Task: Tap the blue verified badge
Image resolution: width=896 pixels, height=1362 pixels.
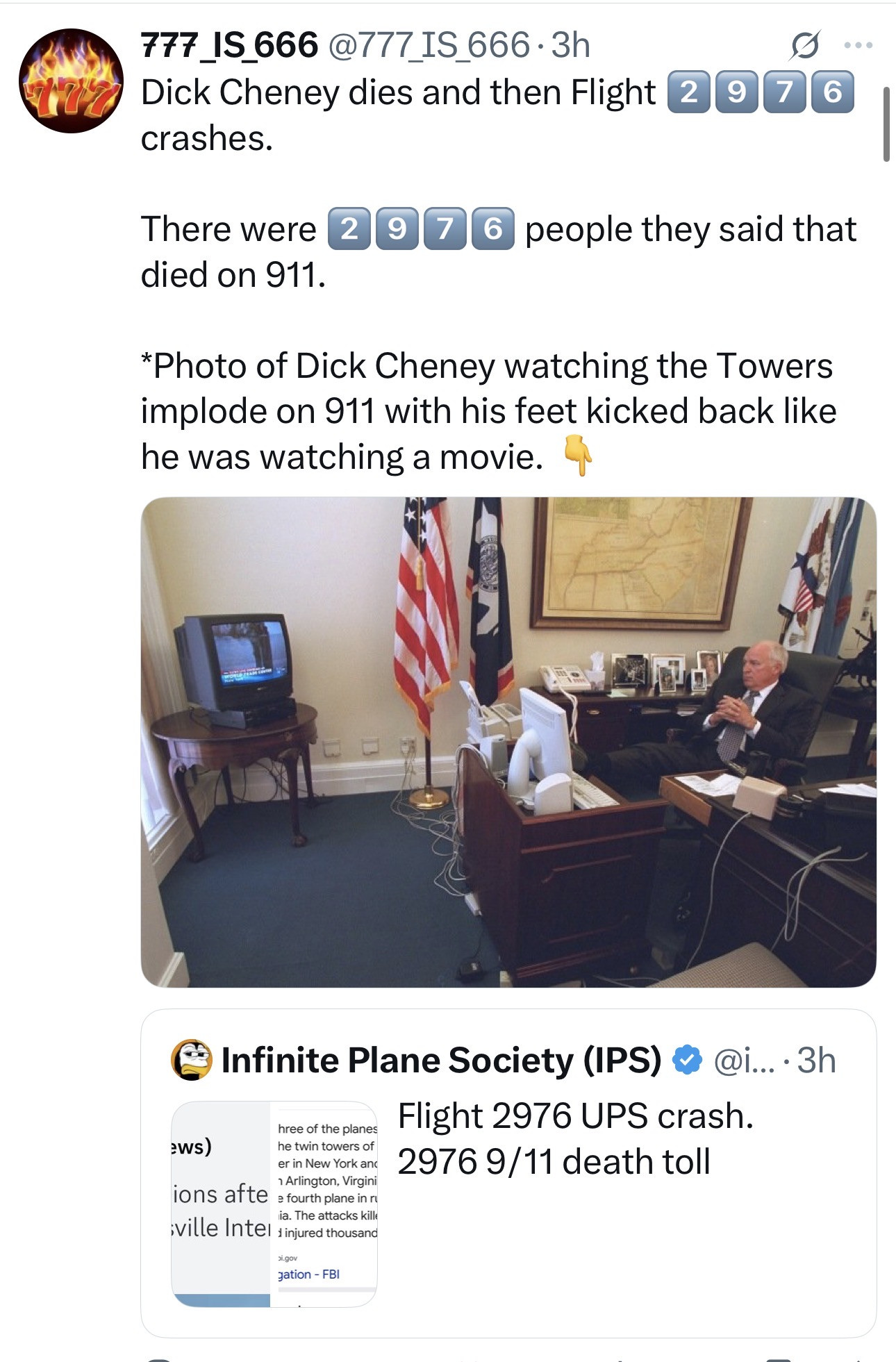Action: pos(687,1060)
